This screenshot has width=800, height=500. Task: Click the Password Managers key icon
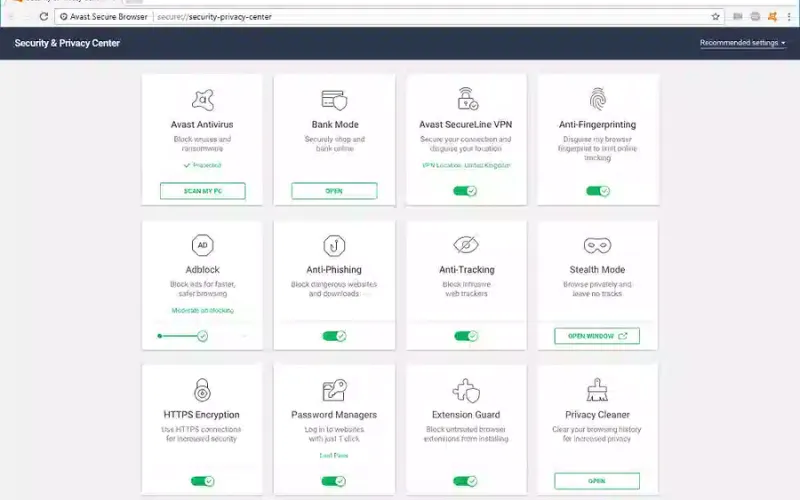pos(334,390)
